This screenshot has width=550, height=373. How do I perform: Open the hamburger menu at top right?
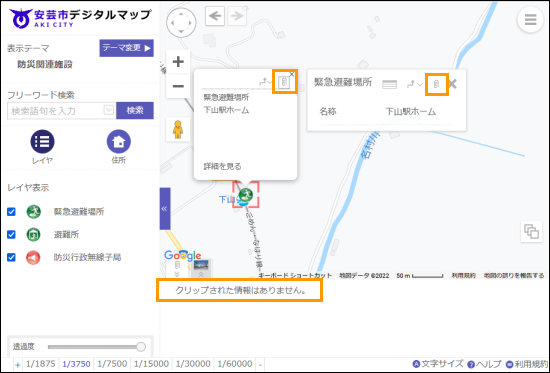tap(530, 20)
